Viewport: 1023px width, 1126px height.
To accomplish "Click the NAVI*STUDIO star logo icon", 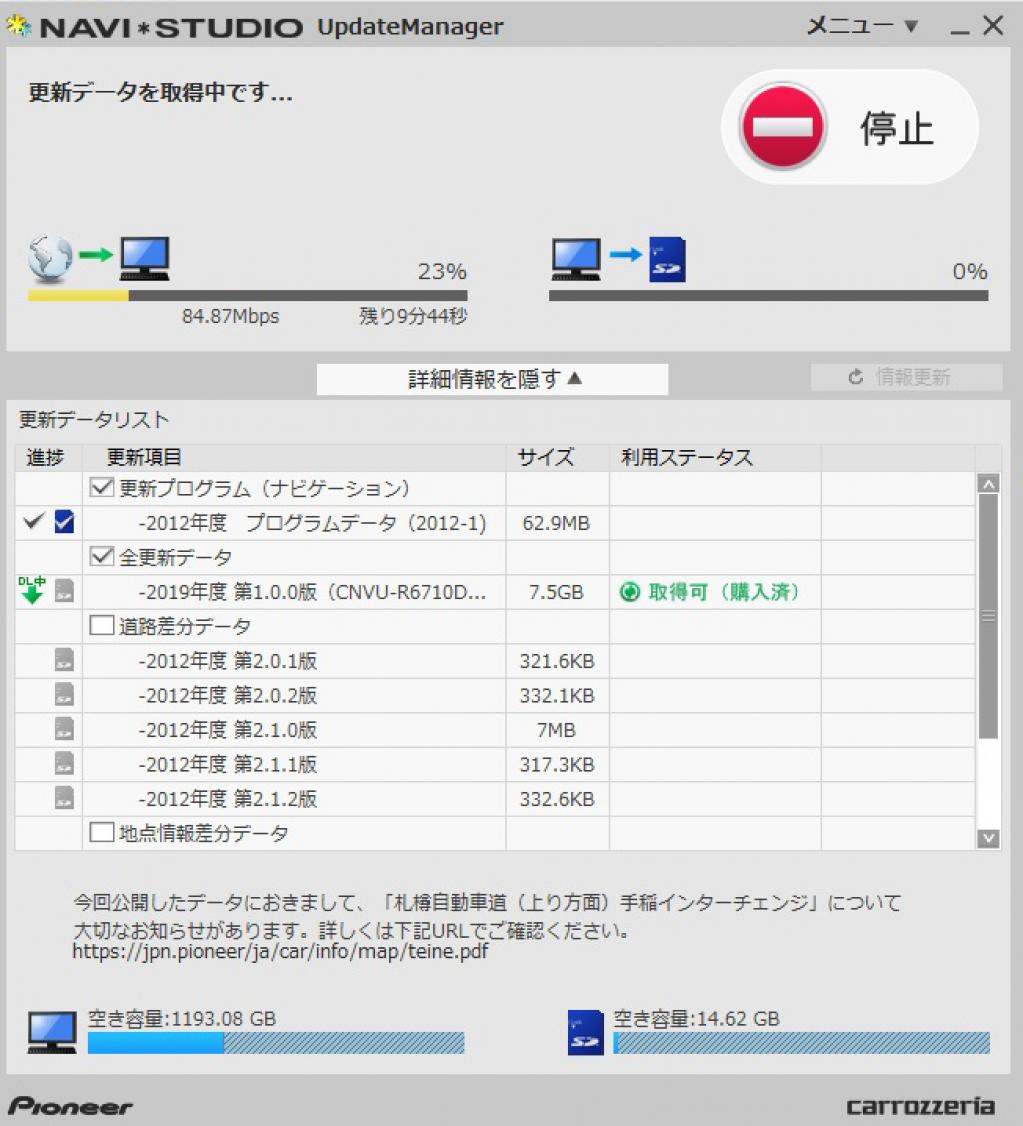I will coord(19,26).
